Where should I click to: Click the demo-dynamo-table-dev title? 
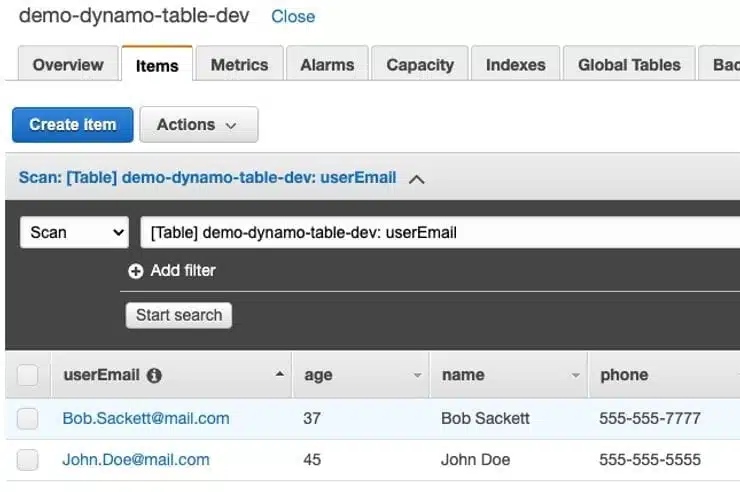pyautogui.click(x=134, y=16)
